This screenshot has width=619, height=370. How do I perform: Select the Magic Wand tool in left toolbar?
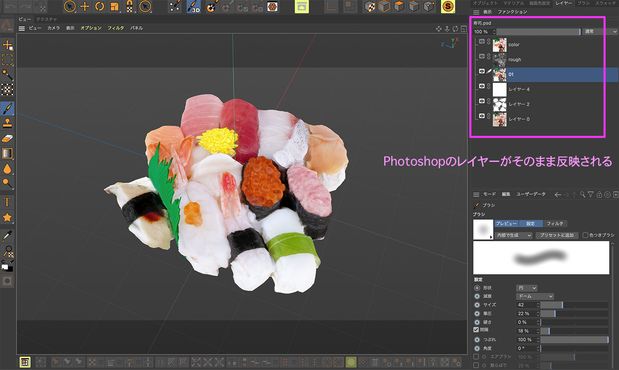[x=8, y=75]
